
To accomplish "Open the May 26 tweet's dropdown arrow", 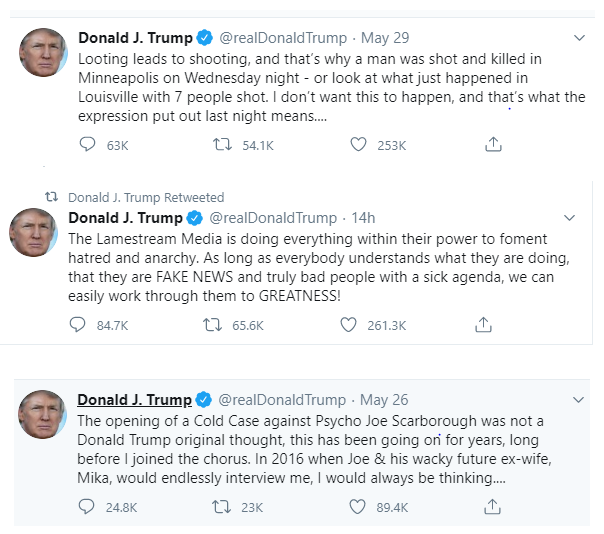I will pyautogui.click(x=579, y=400).
